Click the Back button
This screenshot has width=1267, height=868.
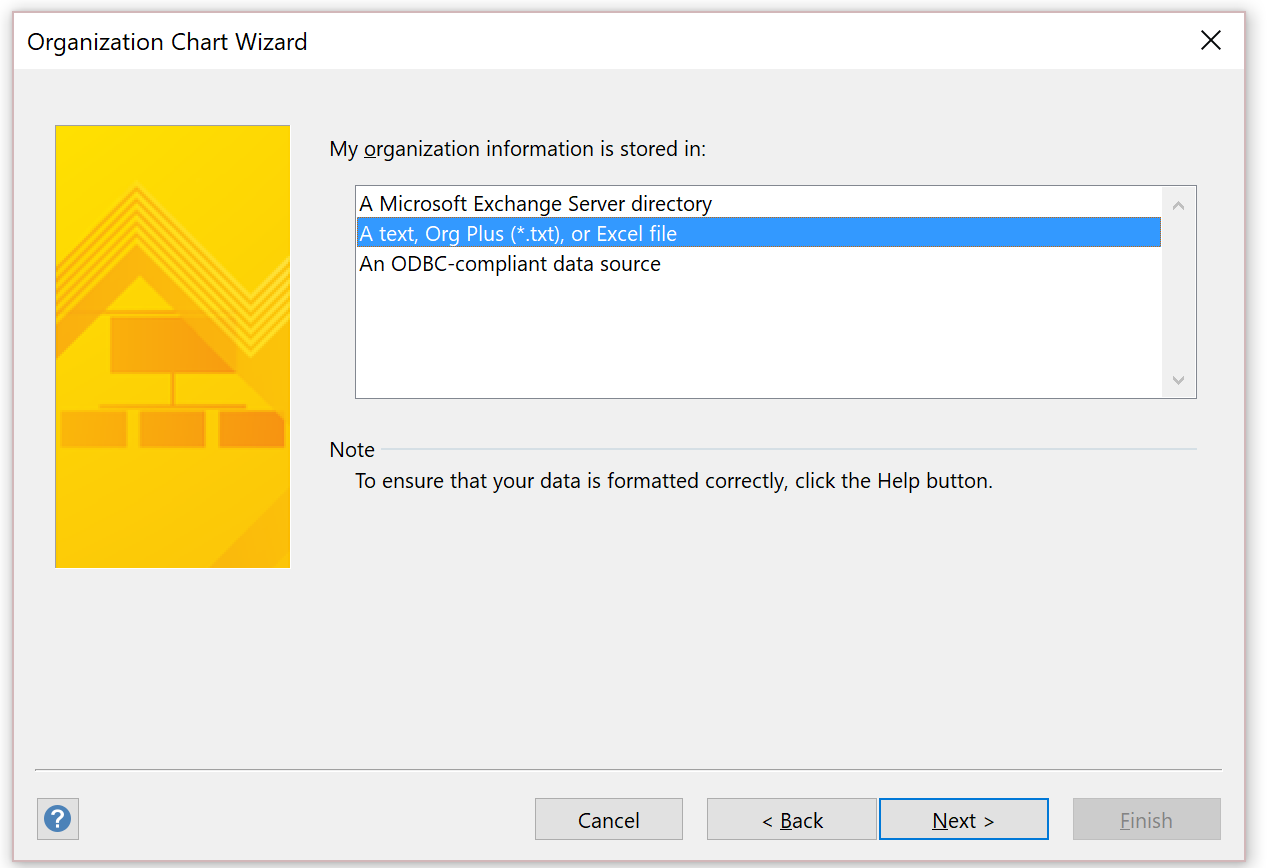pos(790,819)
